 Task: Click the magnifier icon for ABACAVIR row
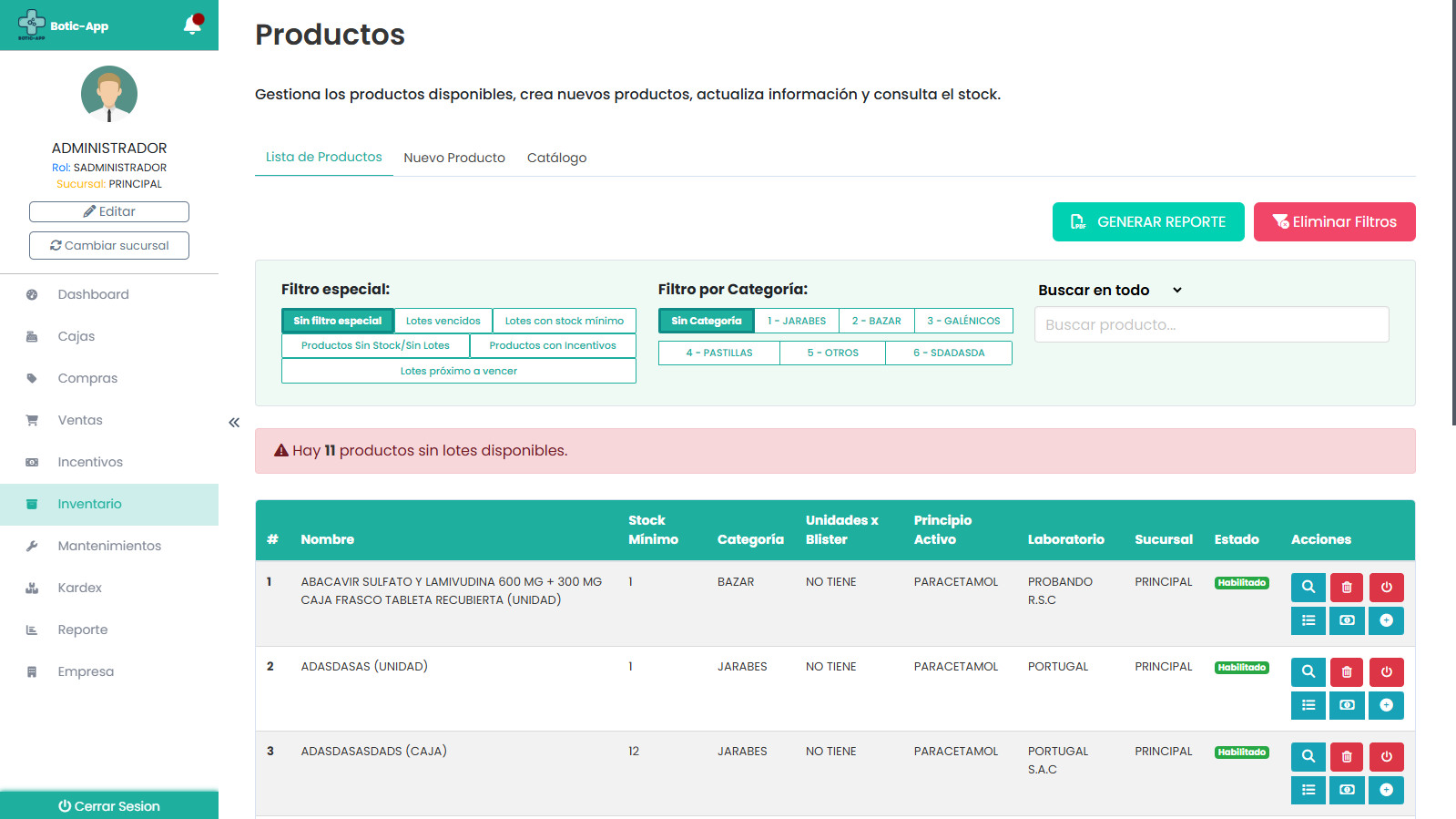(x=1308, y=588)
